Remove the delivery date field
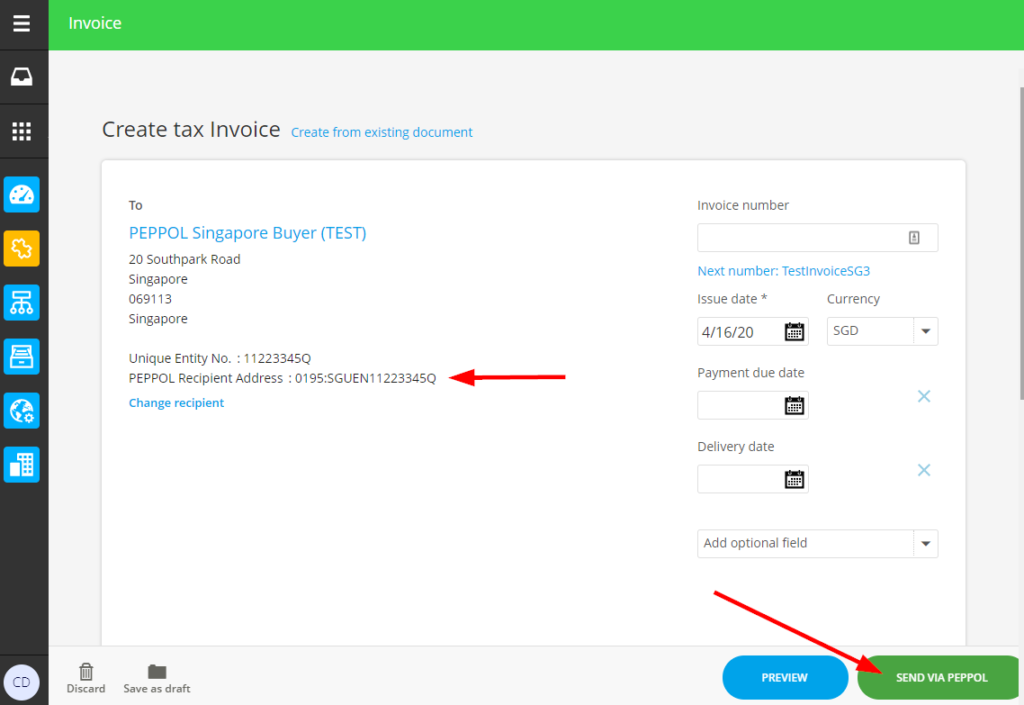Image resolution: width=1024 pixels, height=705 pixels. click(923, 470)
